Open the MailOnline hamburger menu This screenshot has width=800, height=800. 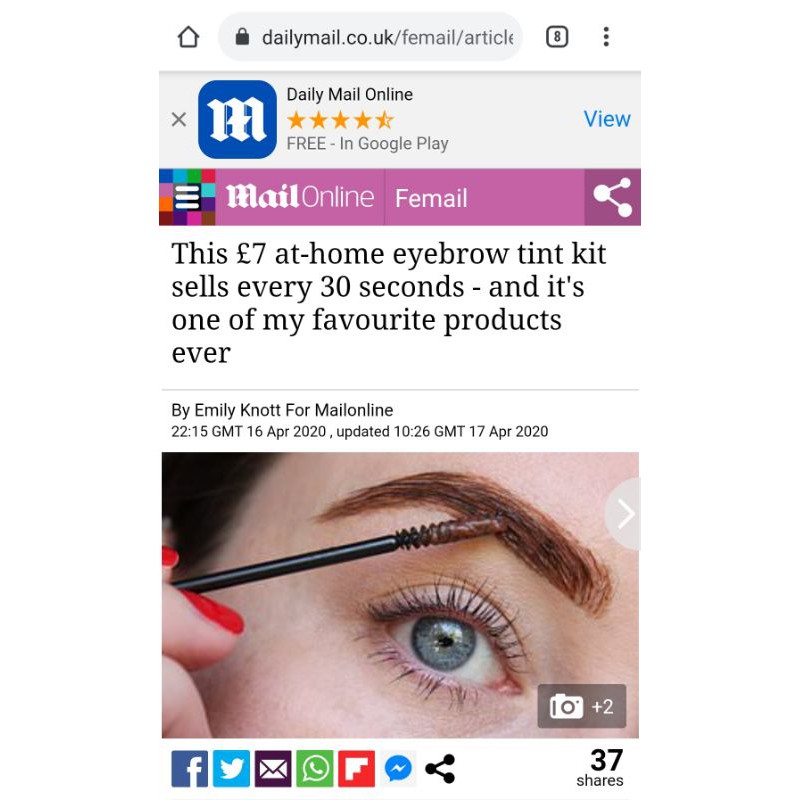coord(187,197)
